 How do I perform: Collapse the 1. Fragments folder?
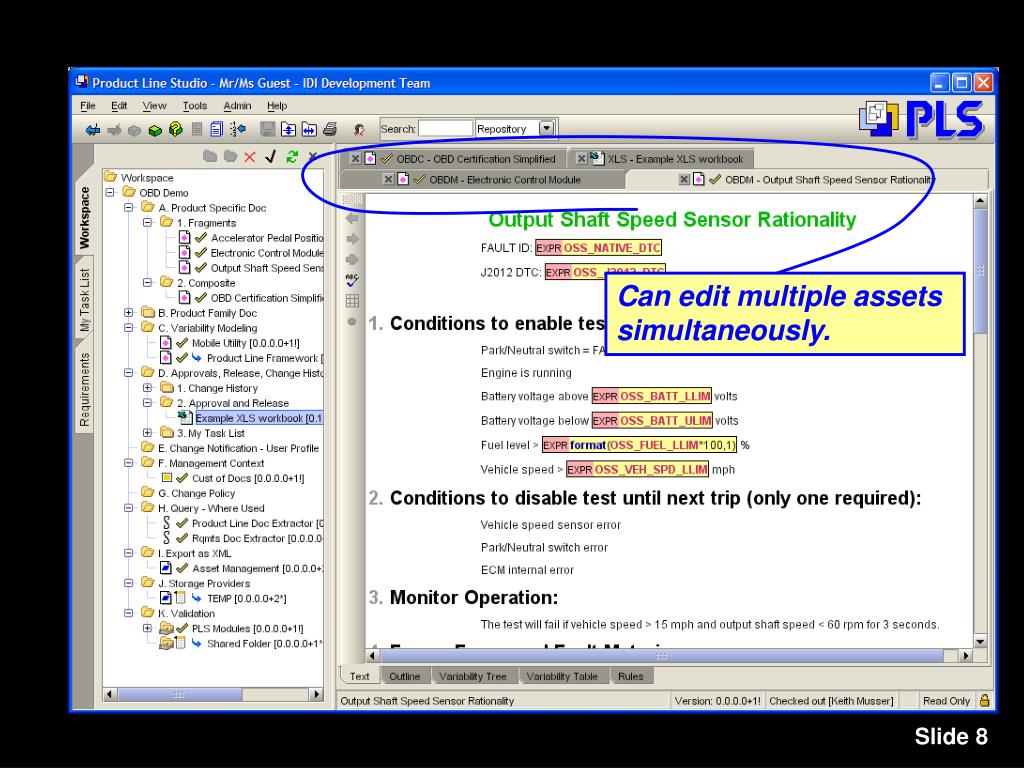pyautogui.click(x=148, y=223)
